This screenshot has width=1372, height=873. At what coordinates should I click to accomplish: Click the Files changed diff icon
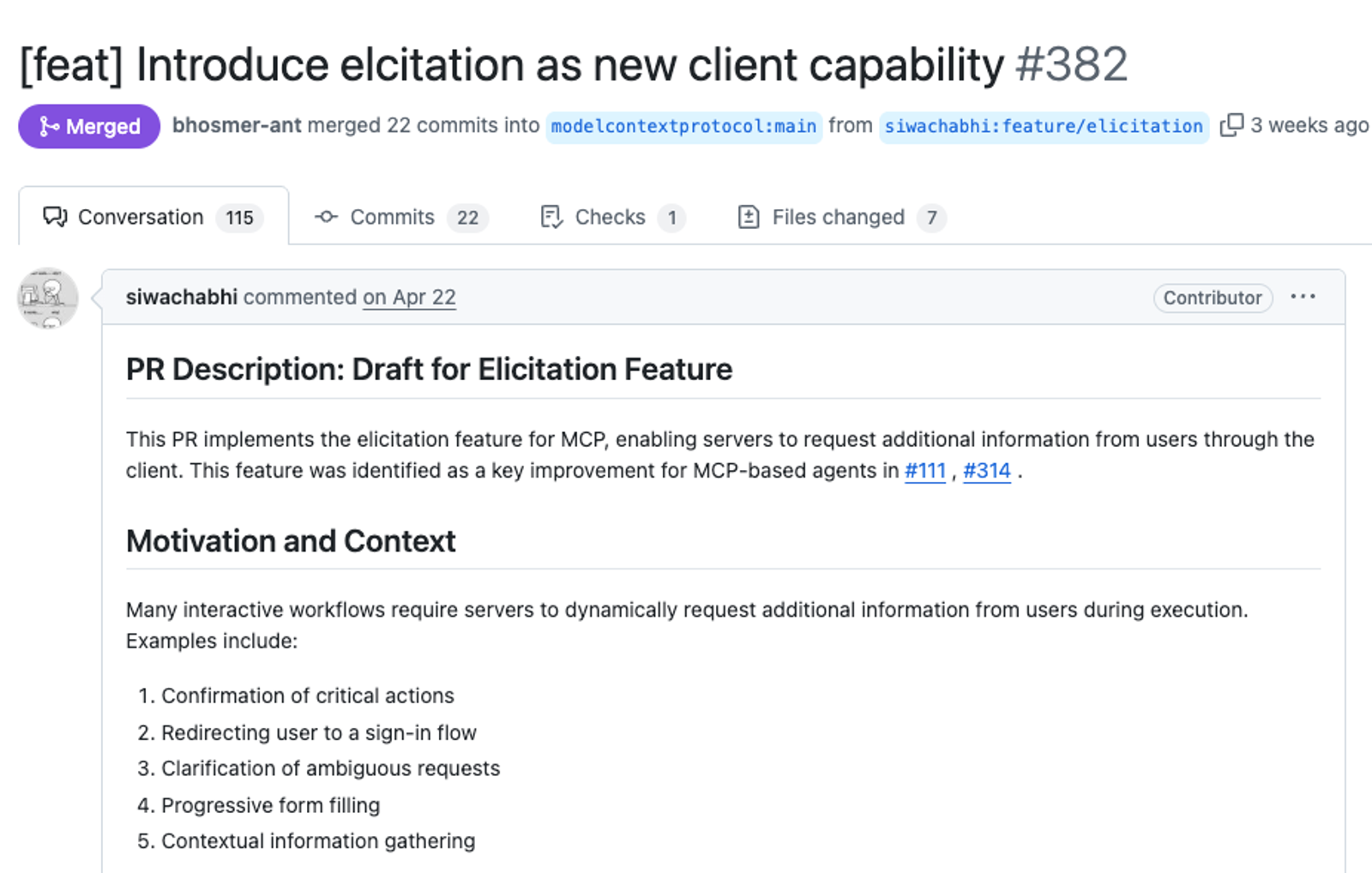749,217
